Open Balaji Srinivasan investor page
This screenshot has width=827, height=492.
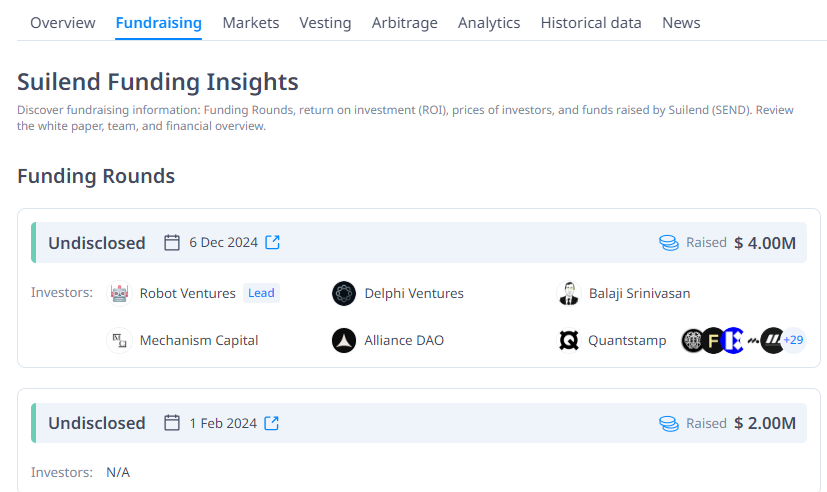point(639,293)
